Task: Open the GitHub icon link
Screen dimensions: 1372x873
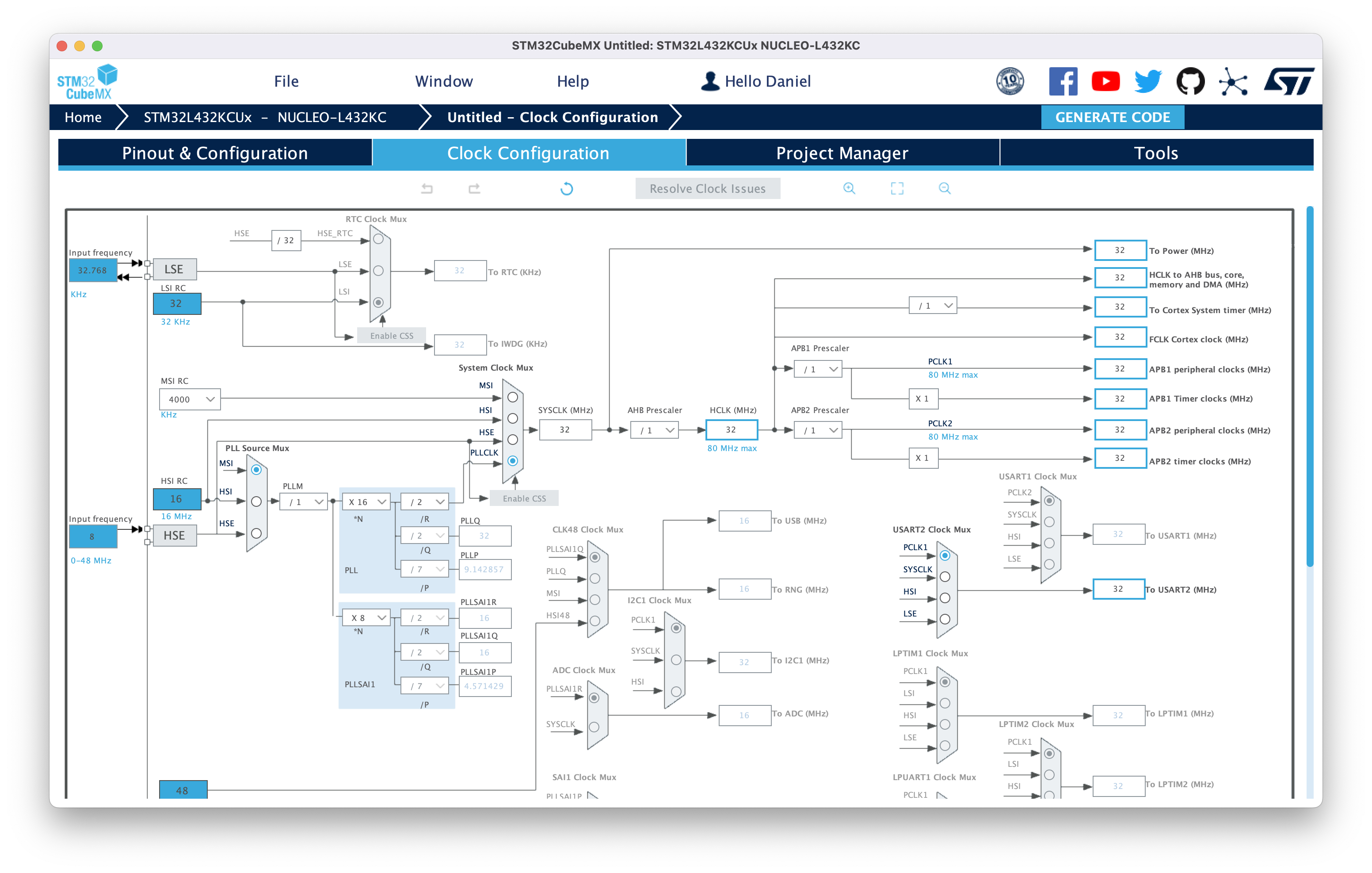Action: pyautogui.click(x=1190, y=81)
